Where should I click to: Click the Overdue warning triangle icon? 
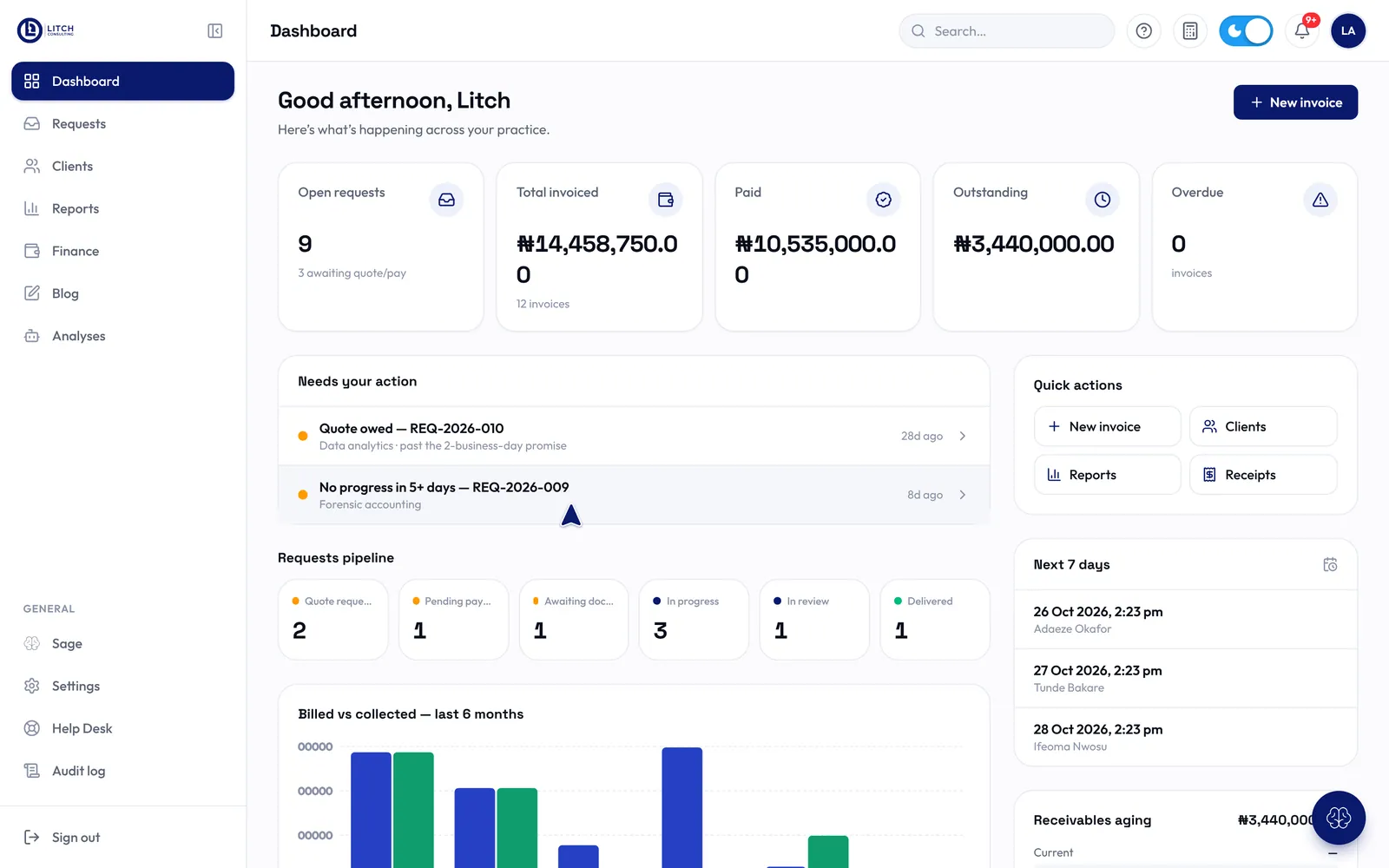[1320, 200]
